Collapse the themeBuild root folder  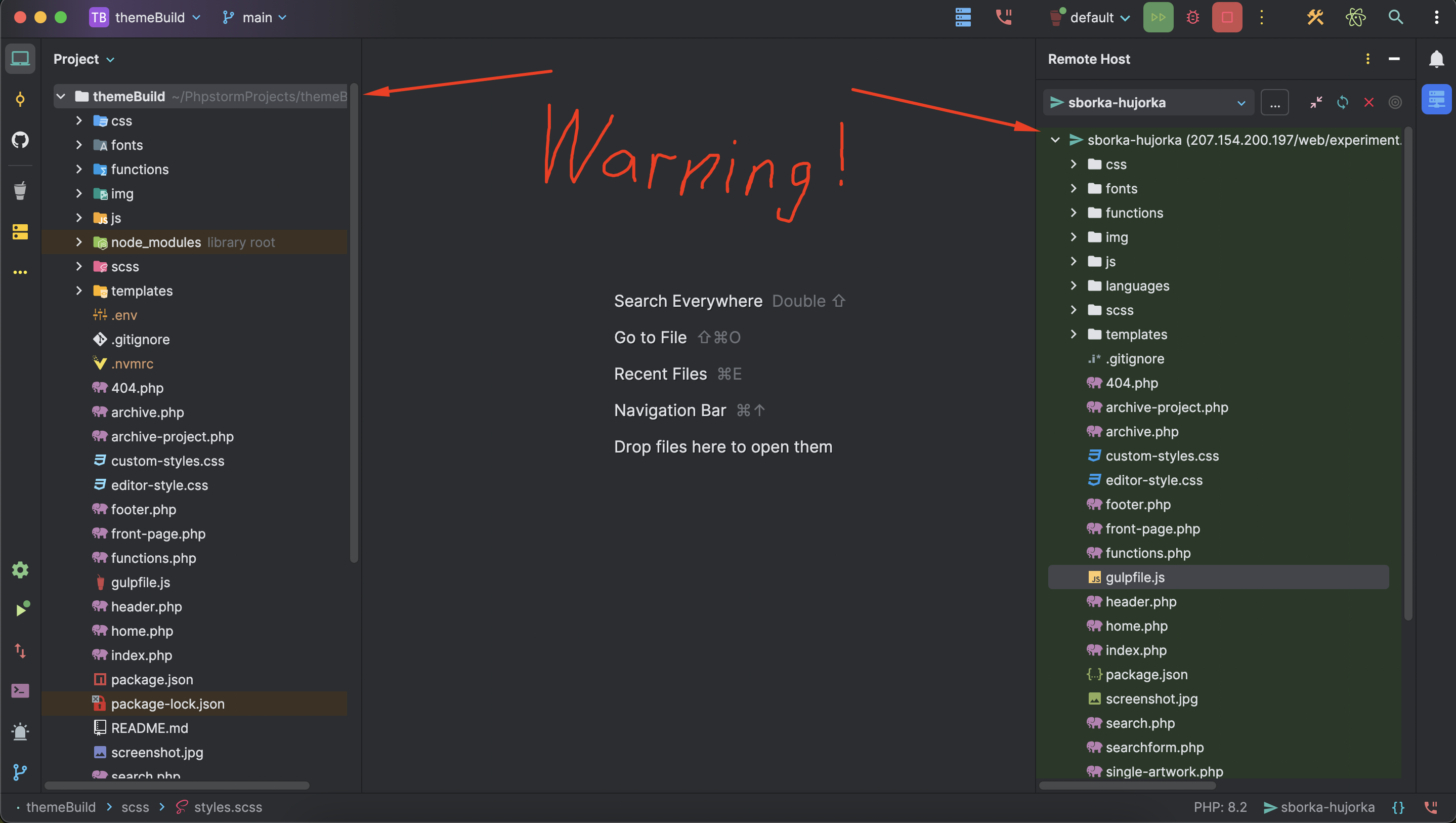click(x=61, y=96)
